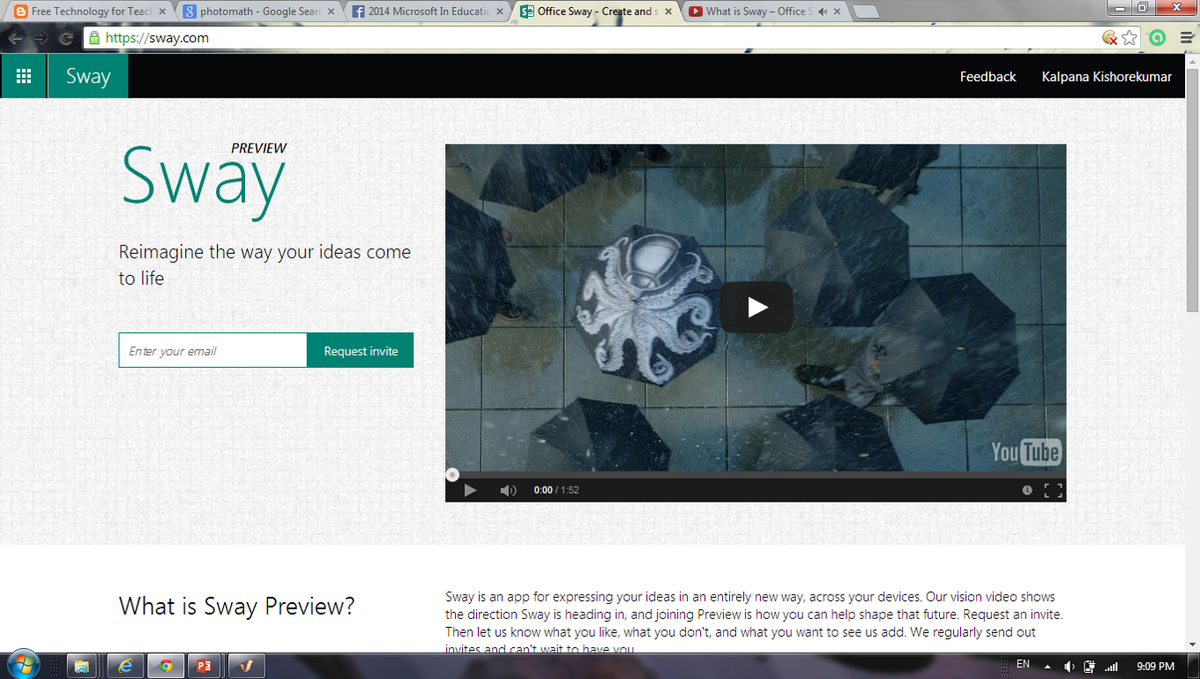Open the Chrome menu hamburger icon
This screenshot has width=1200, height=679.
(x=1185, y=38)
